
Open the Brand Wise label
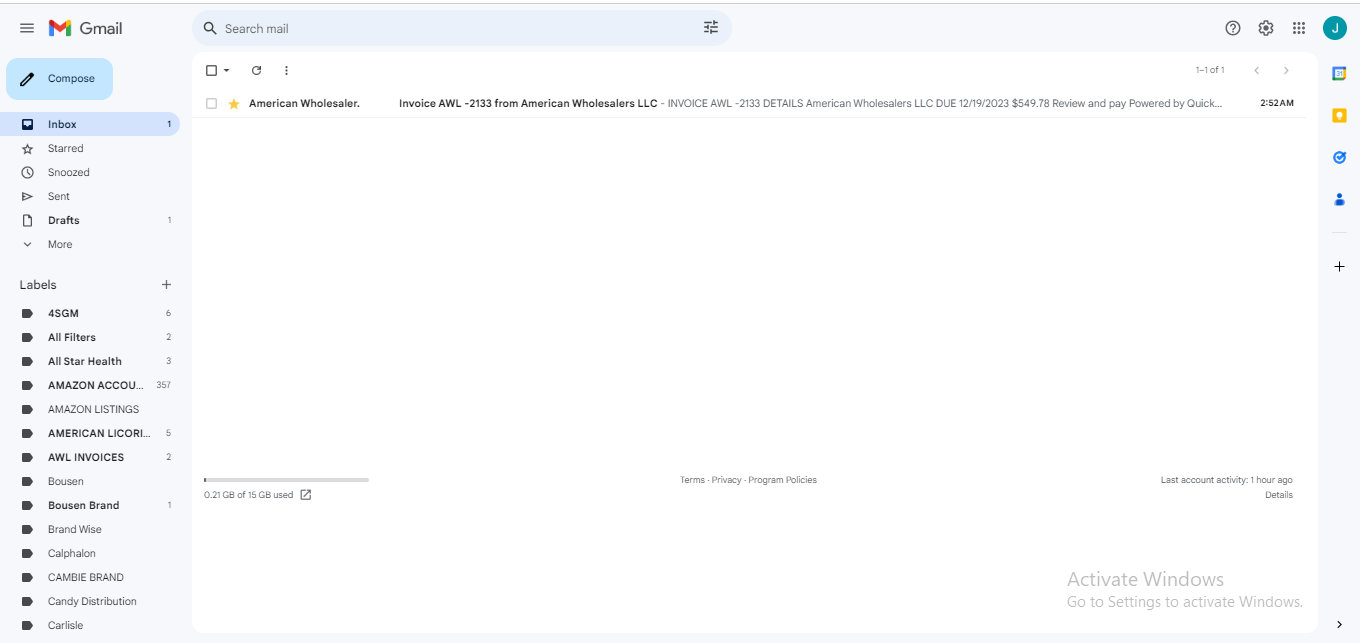(90, 529)
